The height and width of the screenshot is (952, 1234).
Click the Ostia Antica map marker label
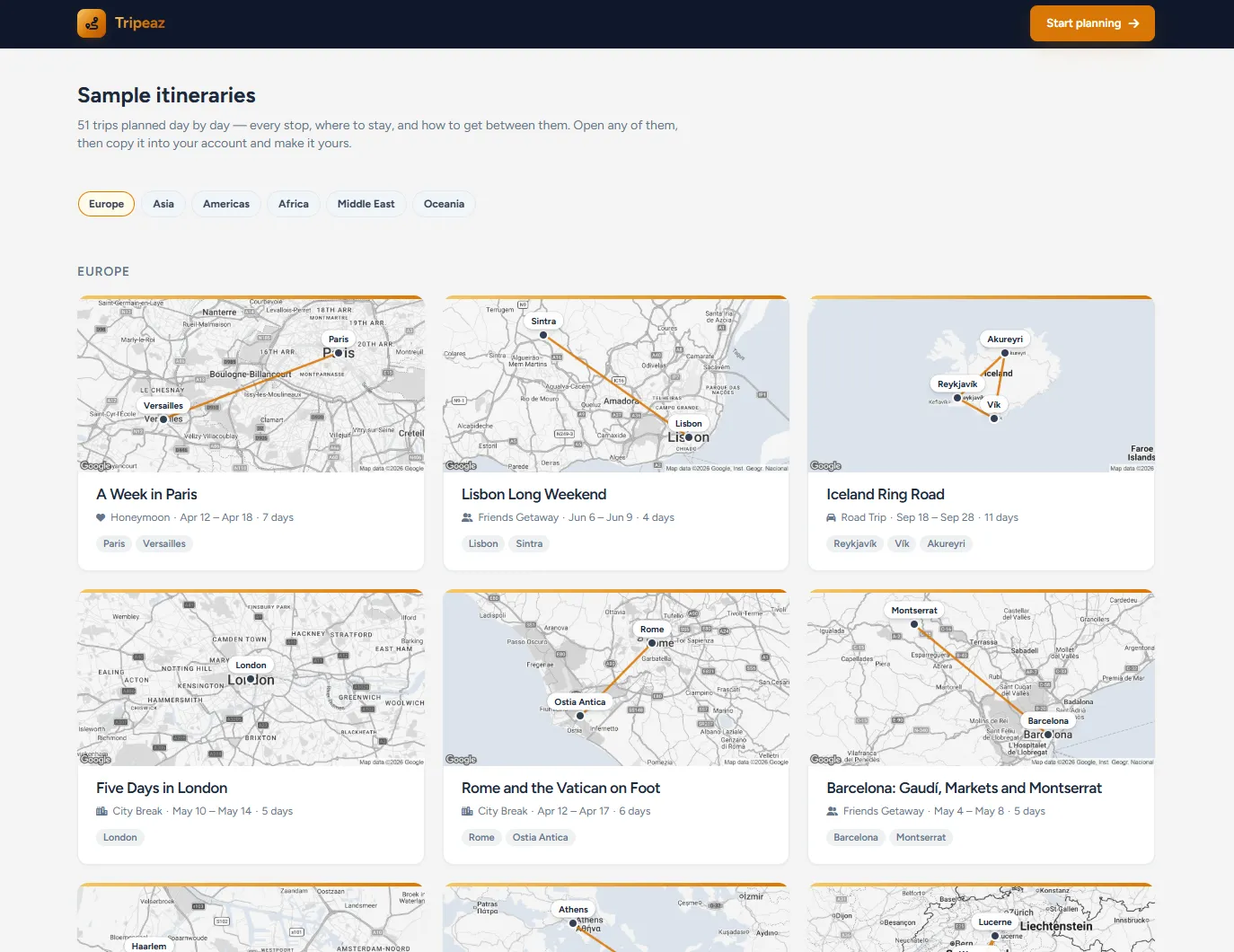point(580,702)
